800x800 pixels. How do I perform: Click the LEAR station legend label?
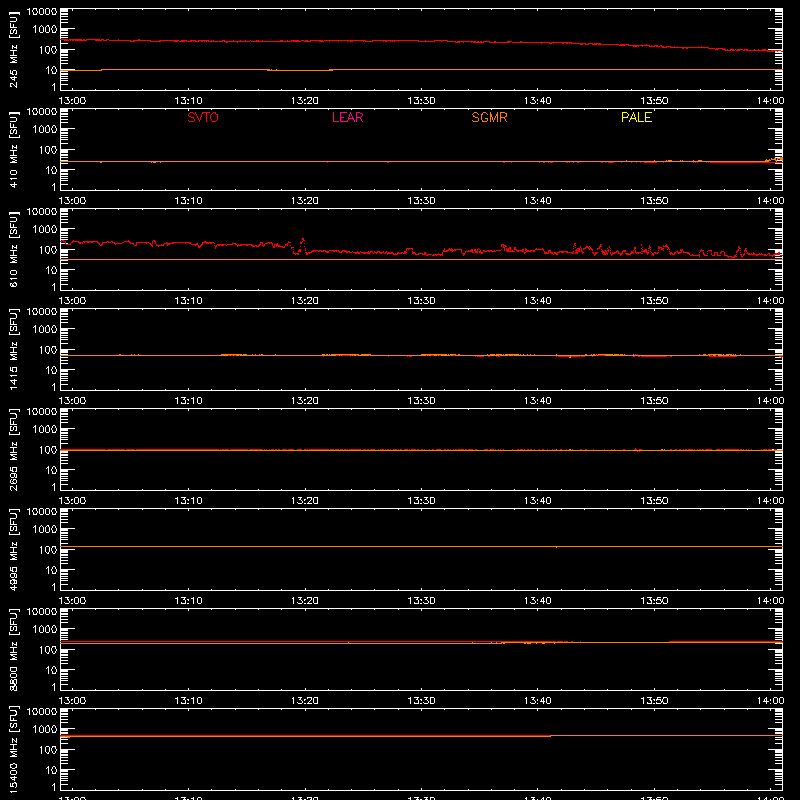pyautogui.click(x=347, y=117)
